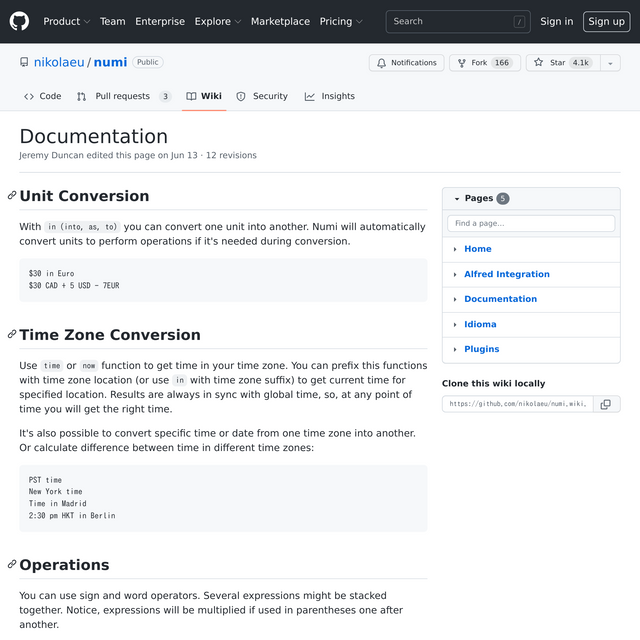Open the Marketplace menu item

pyautogui.click(x=280, y=21)
